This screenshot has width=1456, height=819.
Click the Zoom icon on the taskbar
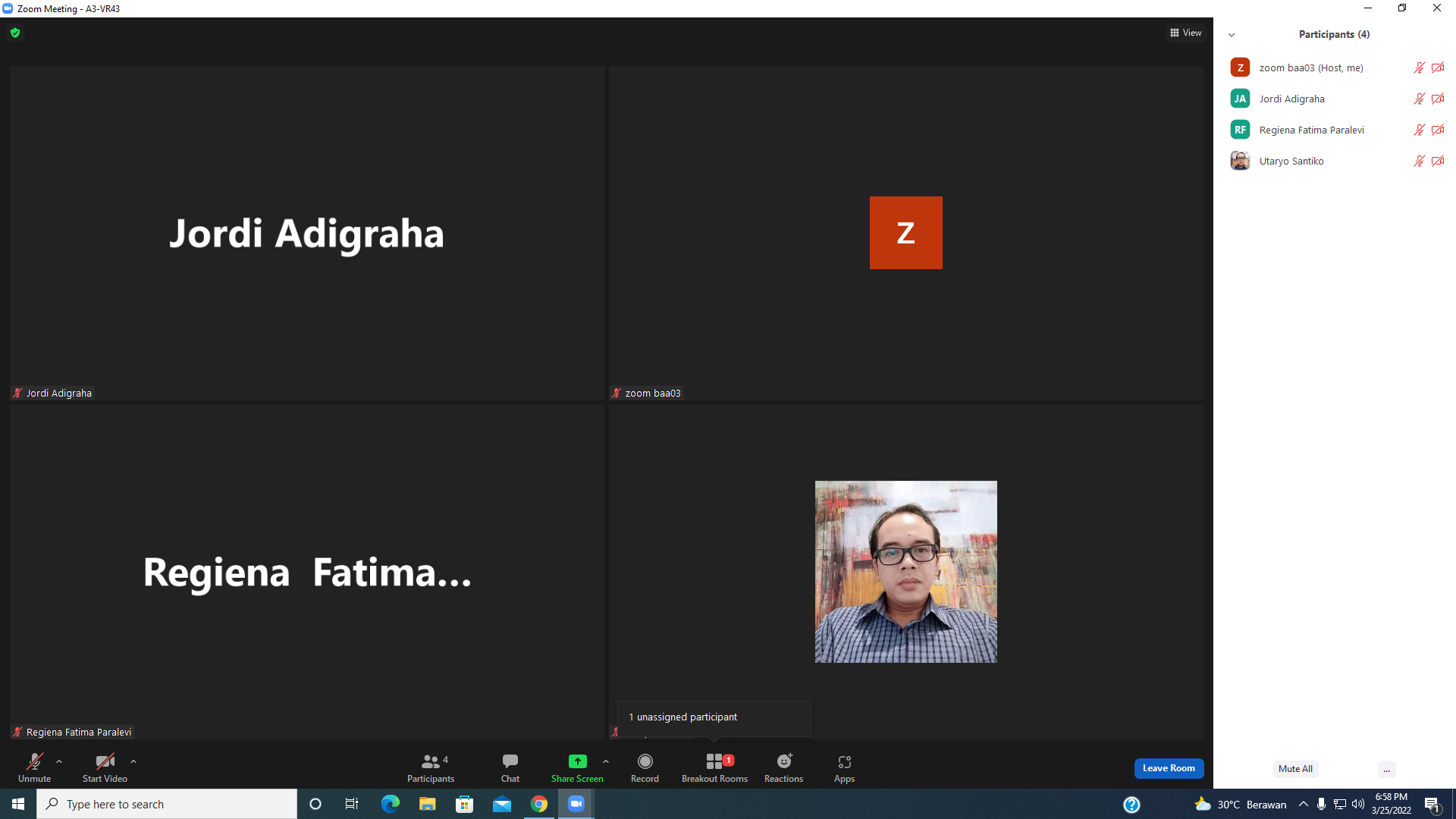[576, 804]
